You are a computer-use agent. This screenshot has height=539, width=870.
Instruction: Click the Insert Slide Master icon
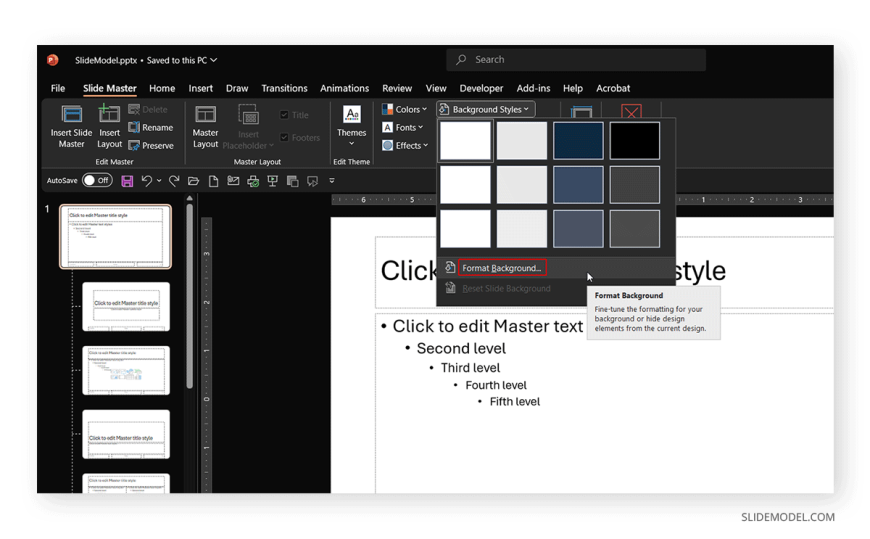tap(72, 115)
